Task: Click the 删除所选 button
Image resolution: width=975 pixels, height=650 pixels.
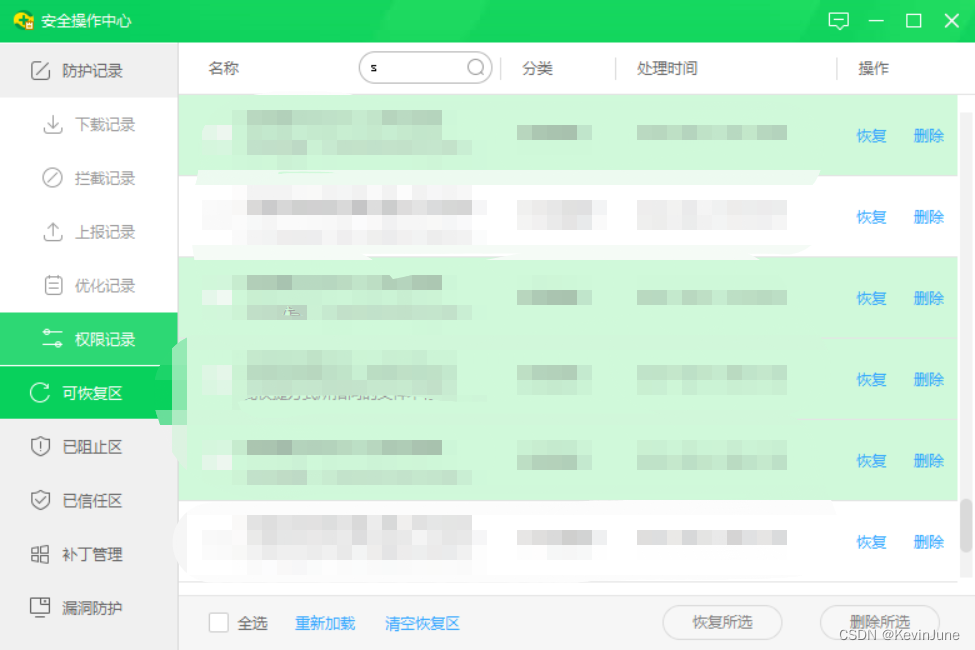Action: click(879, 622)
